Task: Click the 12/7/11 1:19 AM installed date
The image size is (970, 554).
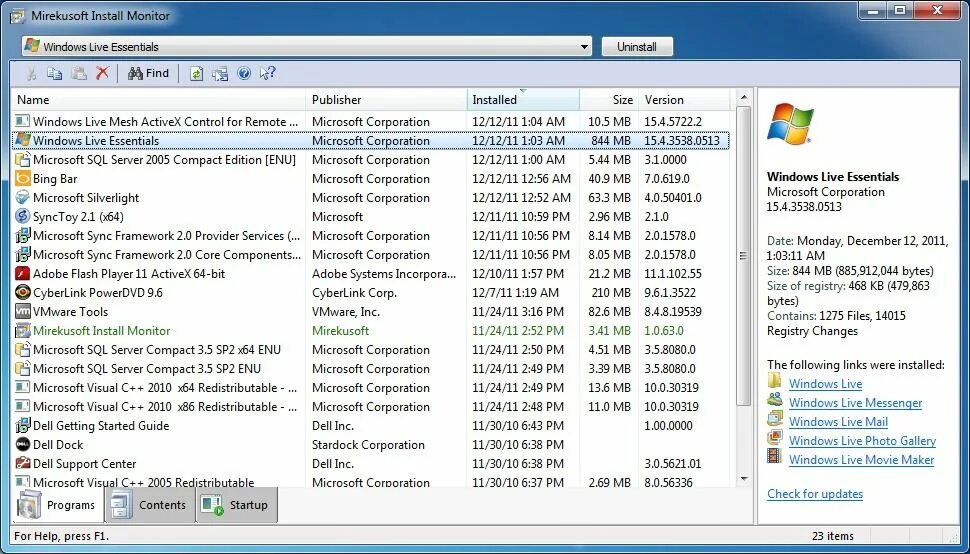Action: coord(515,293)
